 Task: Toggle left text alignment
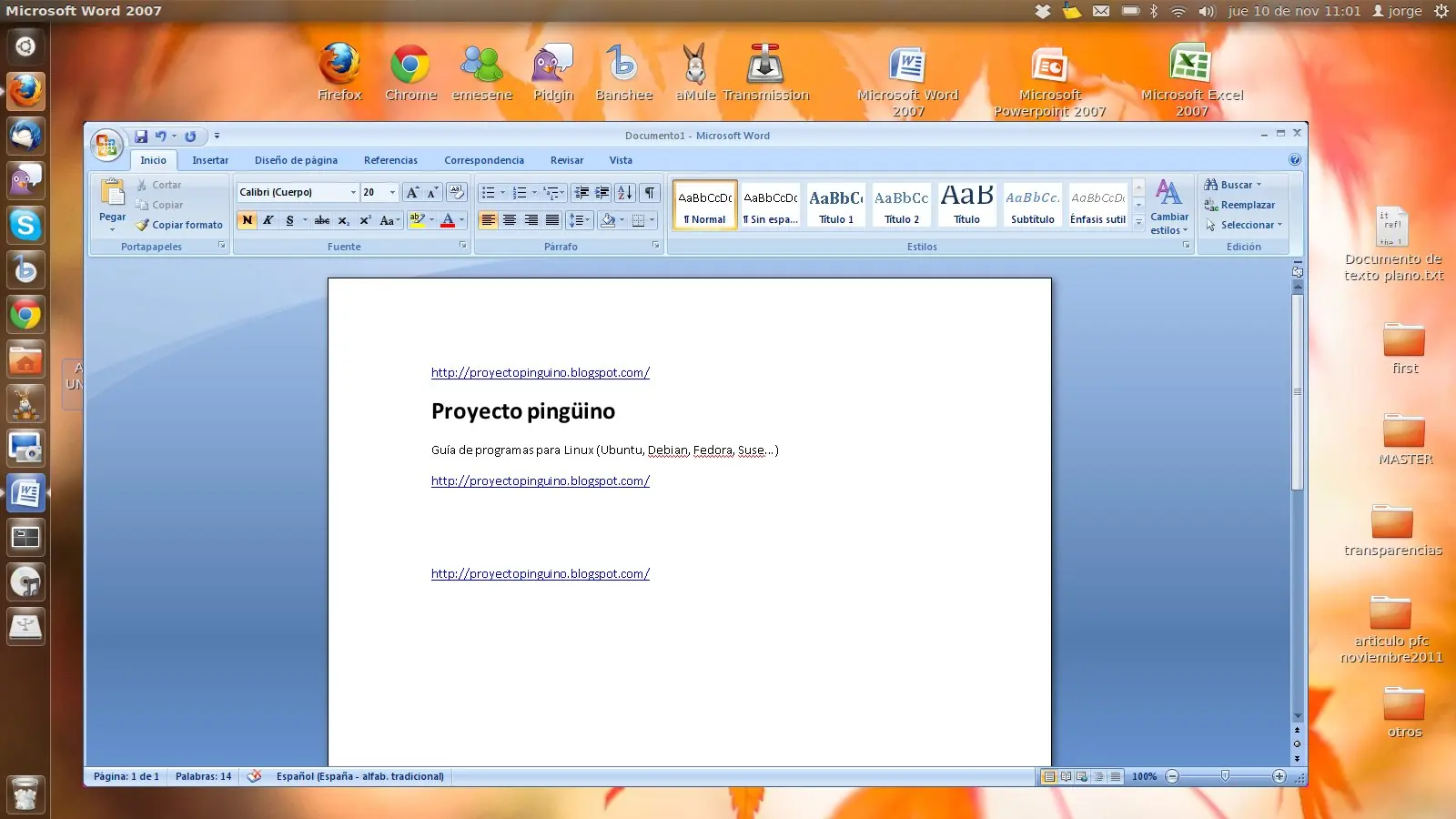[489, 220]
